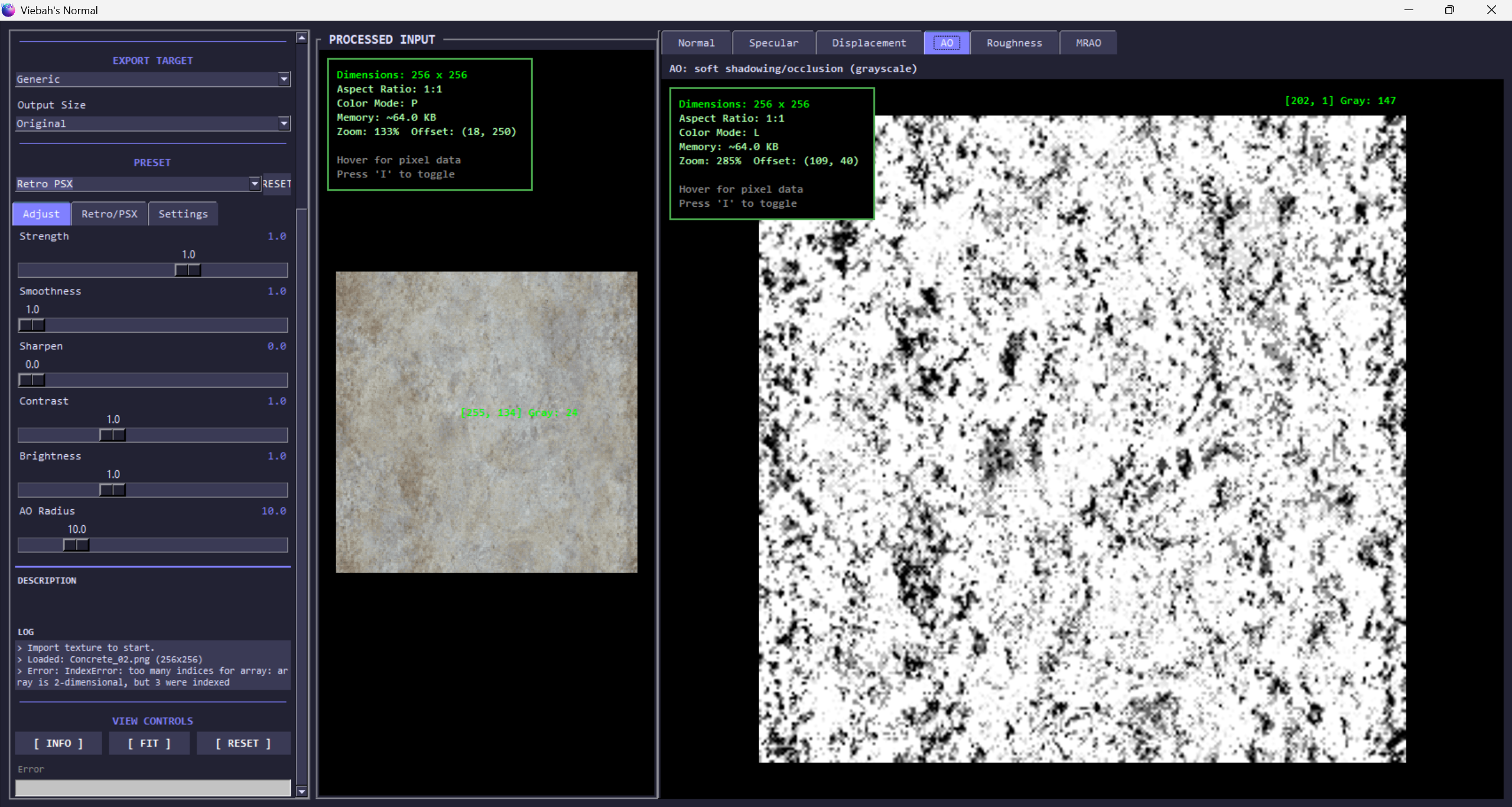The height and width of the screenshot is (807, 1512).
Task: Select the Normal map tab
Action: [696, 43]
